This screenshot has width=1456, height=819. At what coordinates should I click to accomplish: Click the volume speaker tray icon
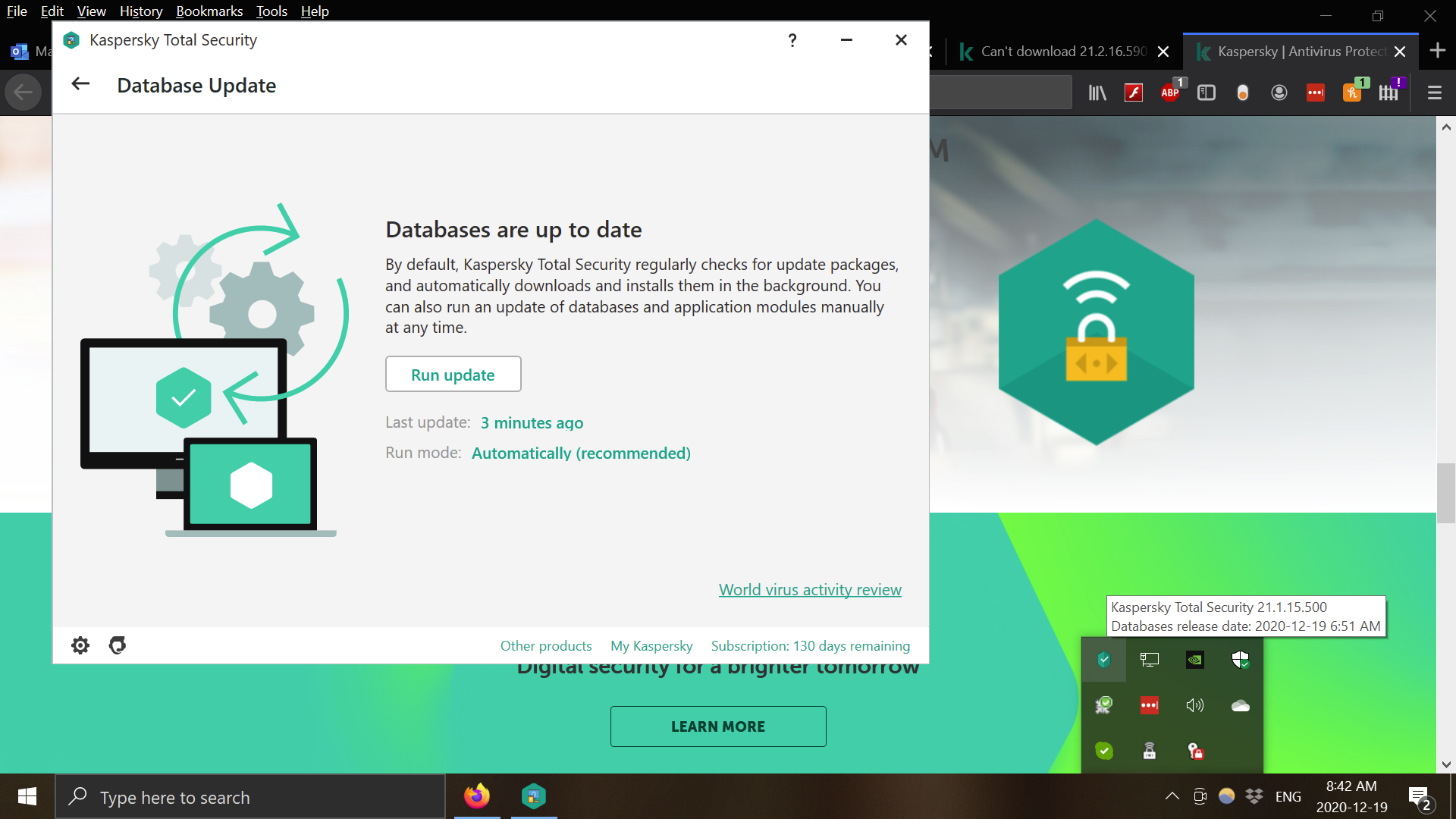point(1195,705)
